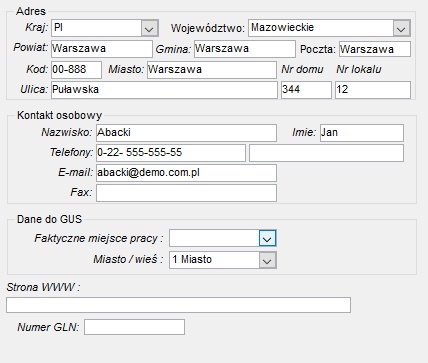Click the Strona WWW label

[43, 287]
